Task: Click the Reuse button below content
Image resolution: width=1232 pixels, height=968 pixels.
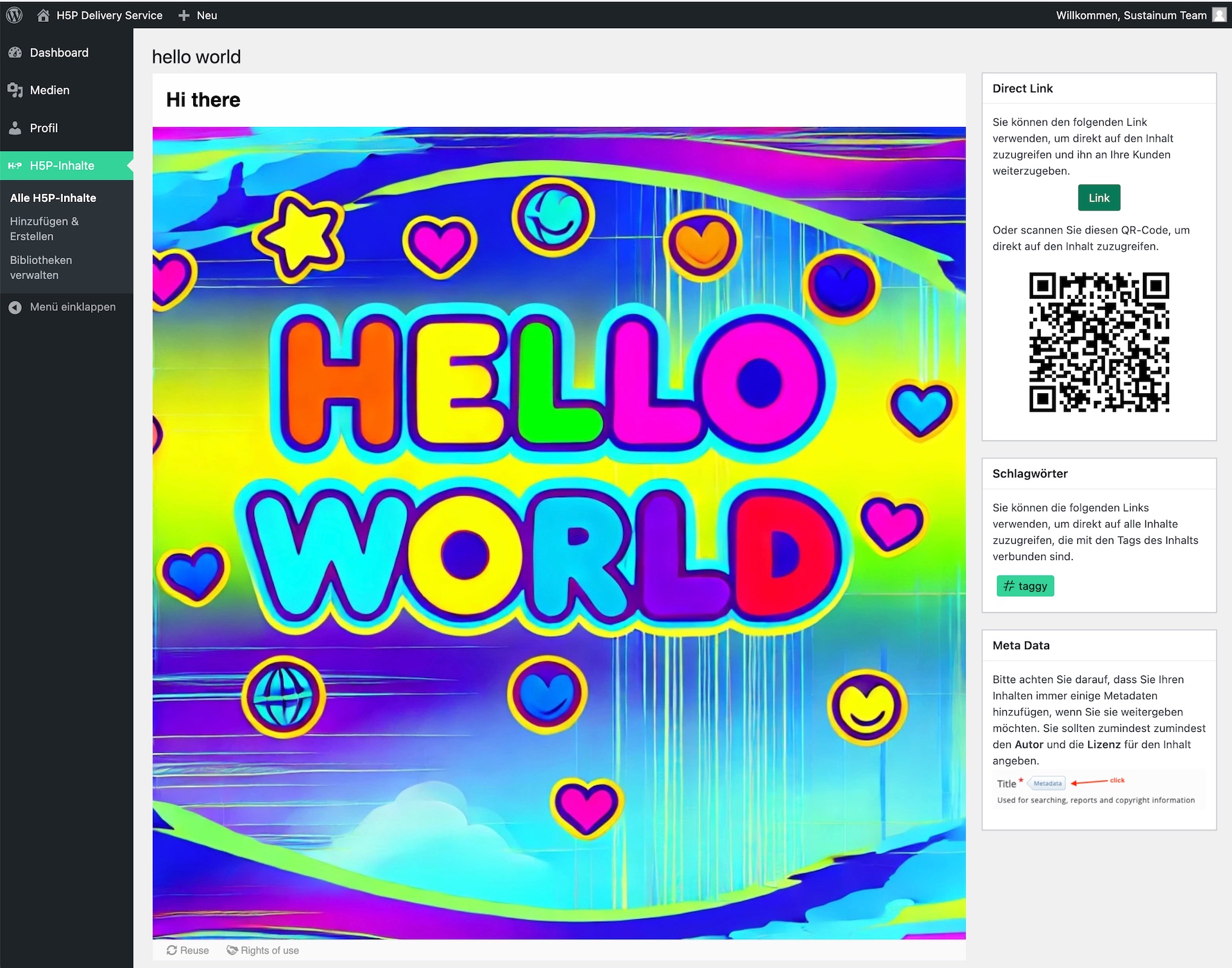Action: 188,951
